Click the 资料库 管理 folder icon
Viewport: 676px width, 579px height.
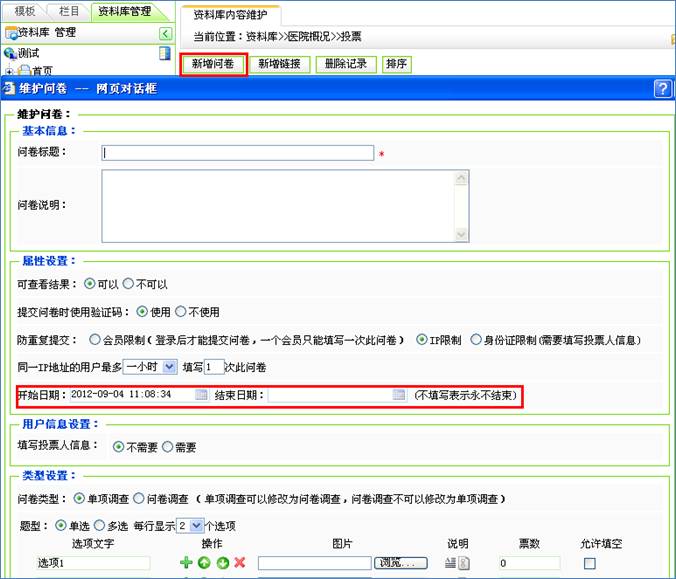click(x=11, y=33)
